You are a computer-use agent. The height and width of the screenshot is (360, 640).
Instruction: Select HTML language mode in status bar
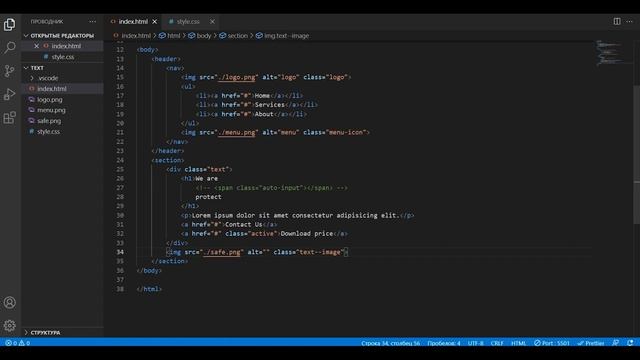pyautogui.click(x=518, y=343)
